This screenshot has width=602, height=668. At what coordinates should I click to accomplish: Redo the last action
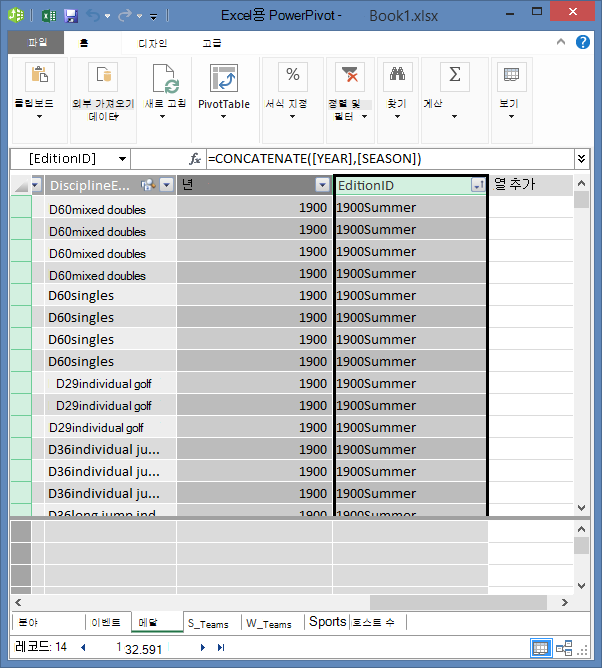pyautogui.click(x=125, y=16)
